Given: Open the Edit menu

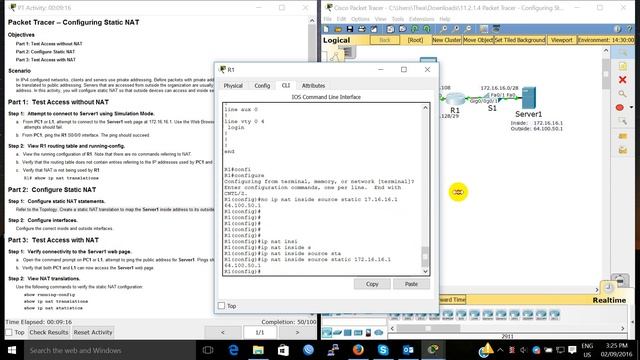Looking at the screenshot, I should tap(341, 19).
